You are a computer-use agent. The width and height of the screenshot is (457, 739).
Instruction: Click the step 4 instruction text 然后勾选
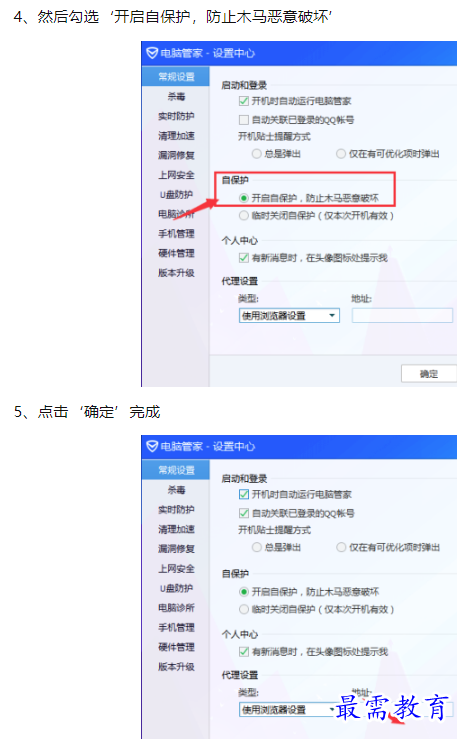point(68,17)
